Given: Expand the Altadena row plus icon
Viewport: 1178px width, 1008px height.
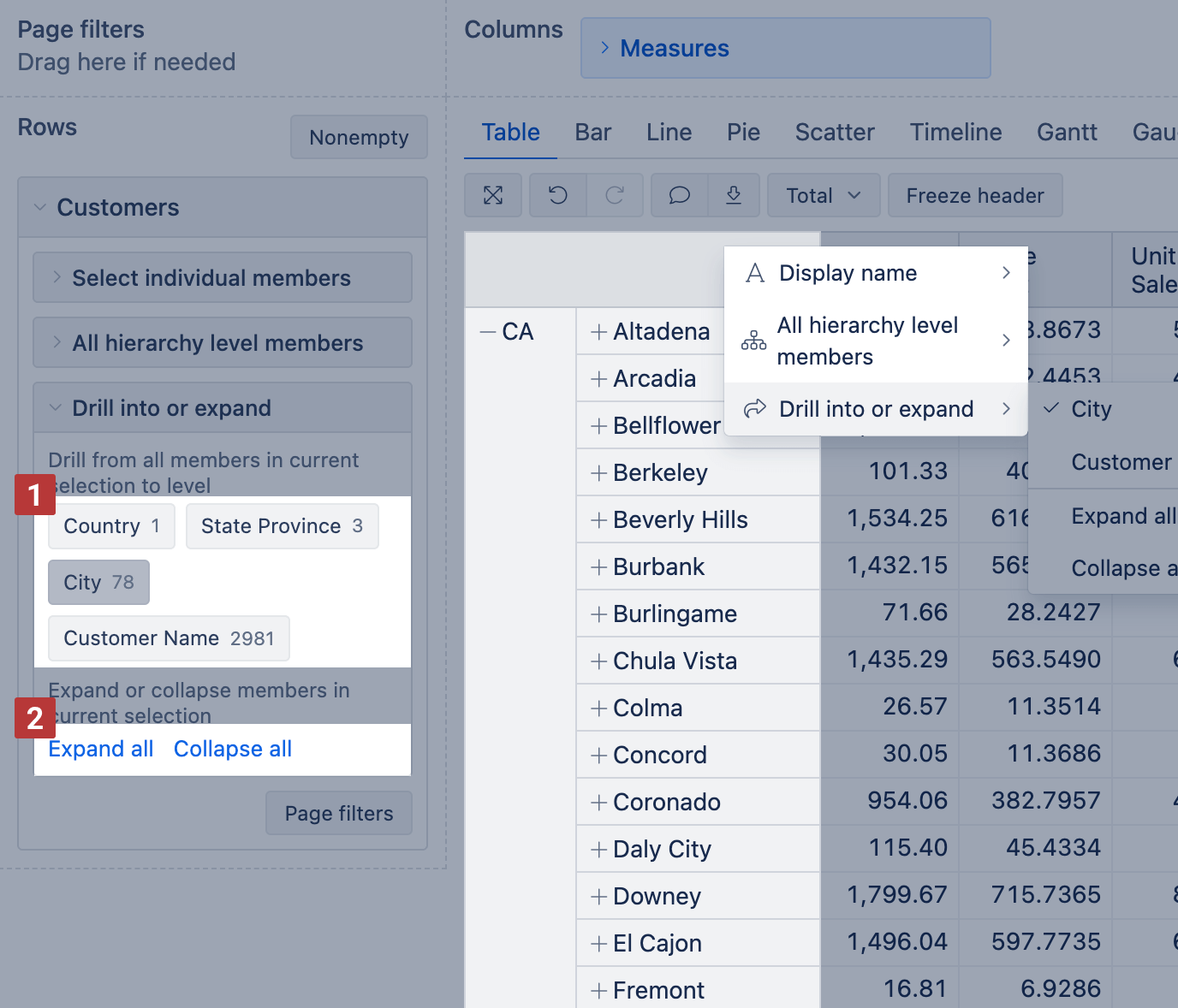Looking at the screenshot, I should [599, 332].
